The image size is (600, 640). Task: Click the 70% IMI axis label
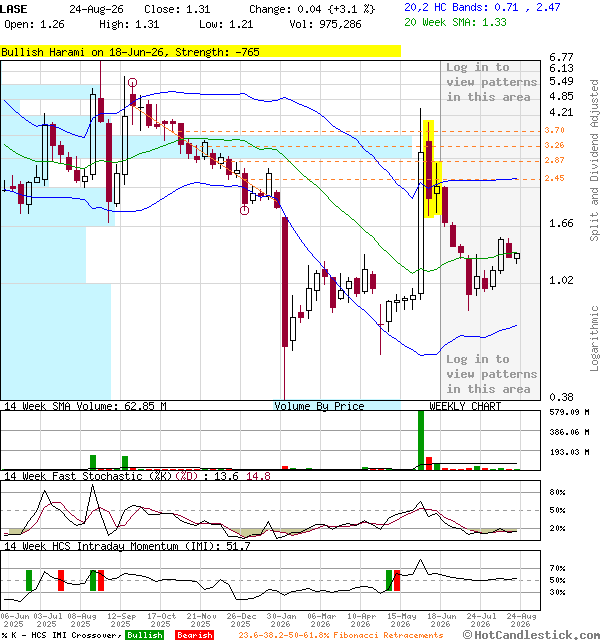tap(557, 568)
